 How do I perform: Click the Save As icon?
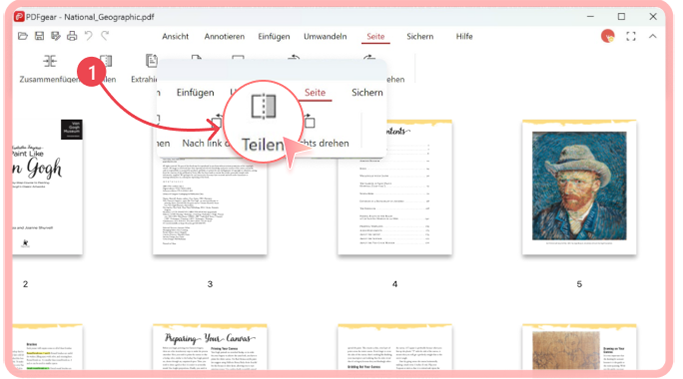click(x=56, y=36)
